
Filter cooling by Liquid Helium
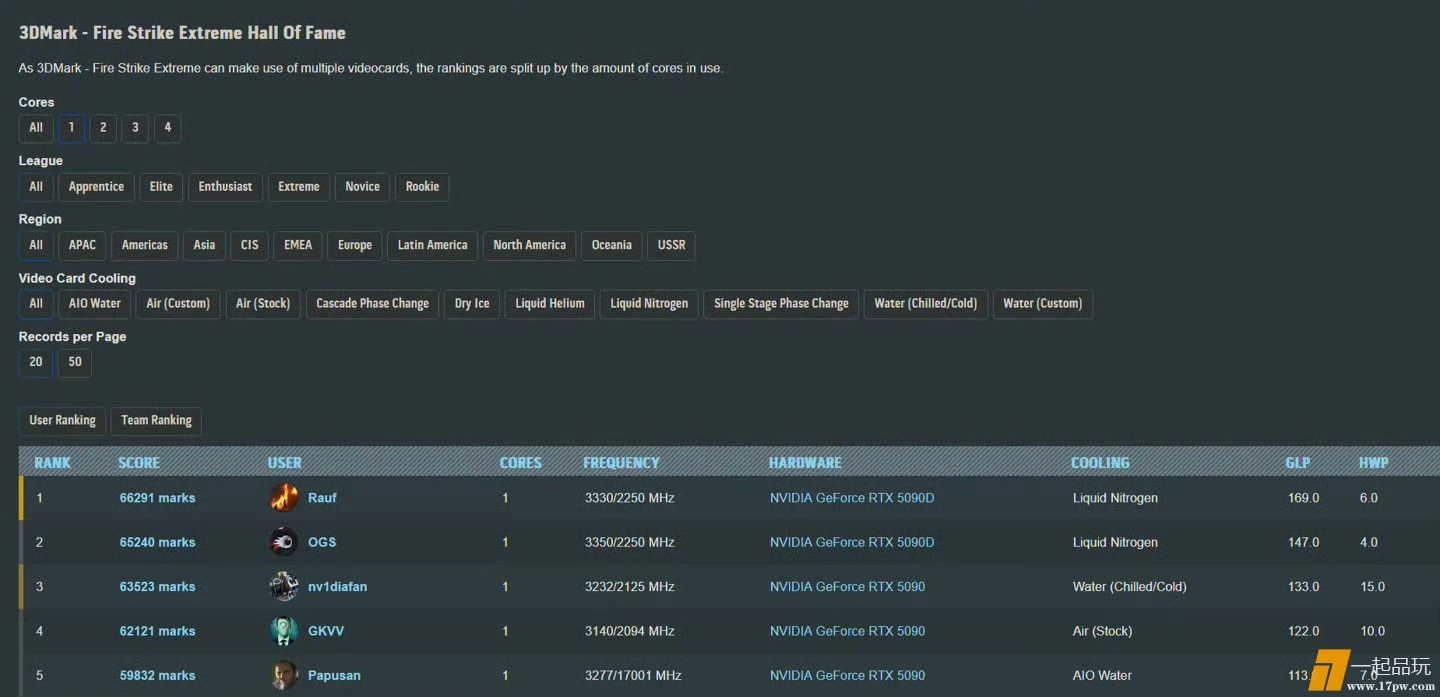tap(550, 304)
